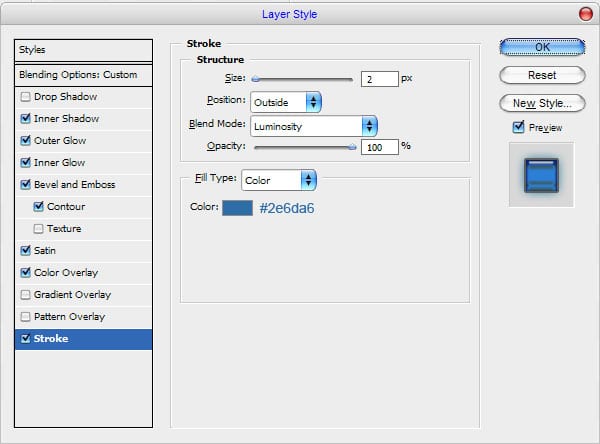Disable the Satin effect checkbox
Image resolution: width=600 pixels, height=444 pixels.
coord(25,251)
